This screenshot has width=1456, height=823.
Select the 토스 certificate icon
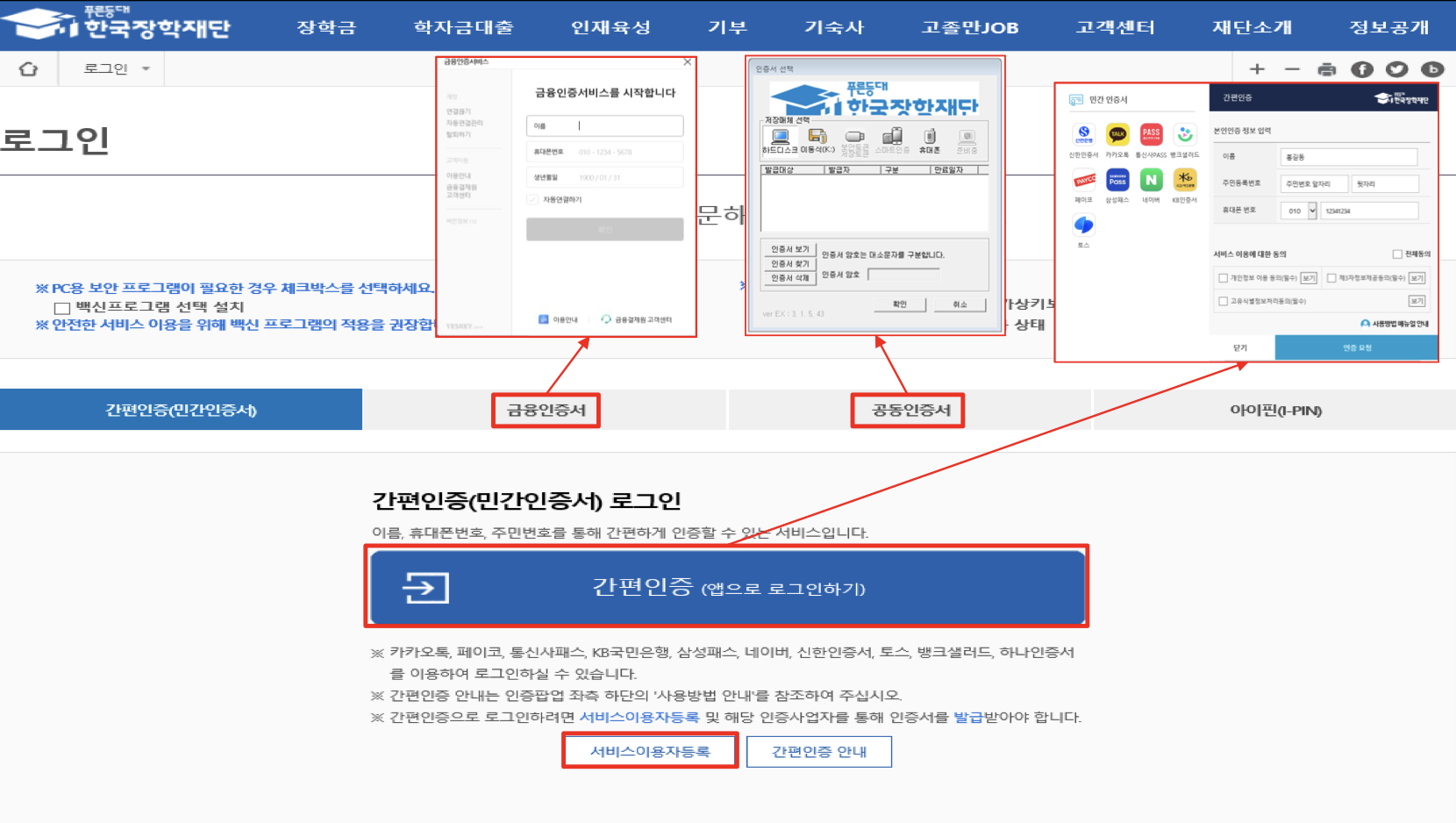coord(1084,225)
